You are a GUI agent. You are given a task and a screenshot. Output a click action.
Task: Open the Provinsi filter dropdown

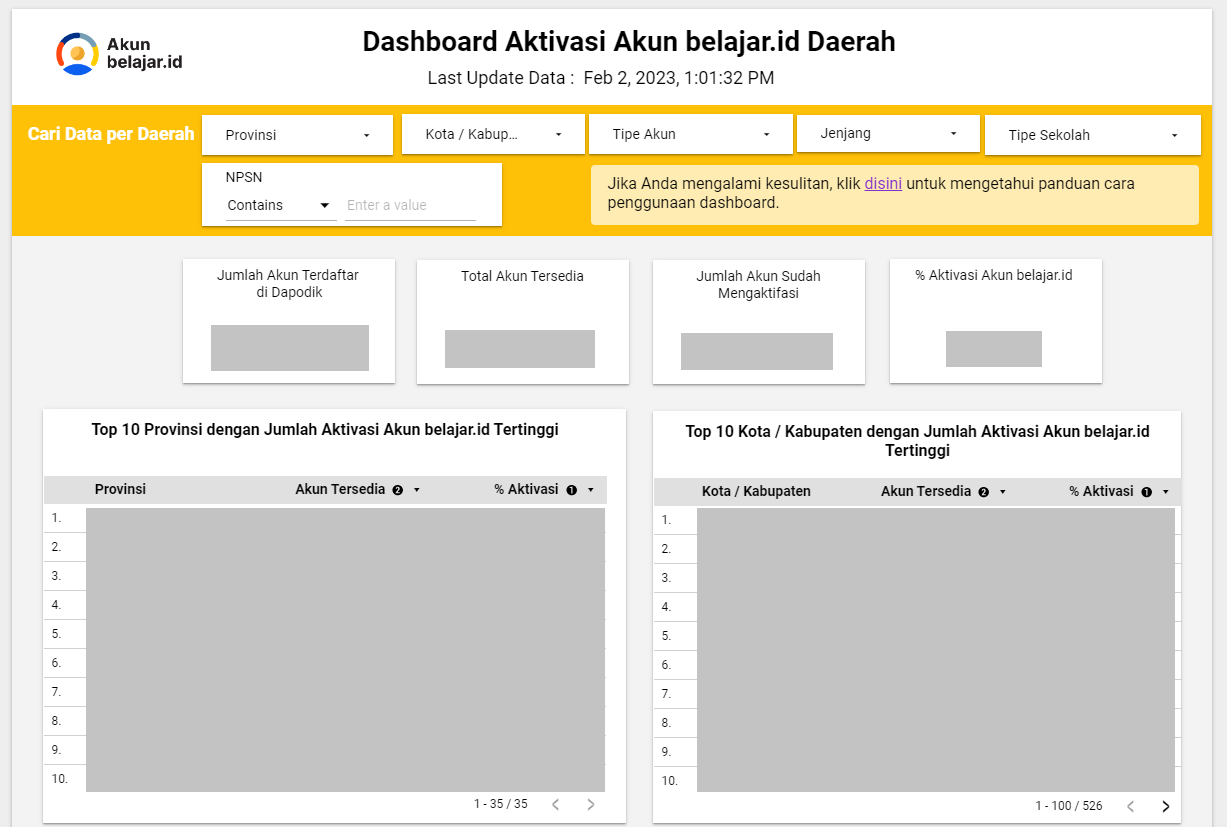(297, 135)
